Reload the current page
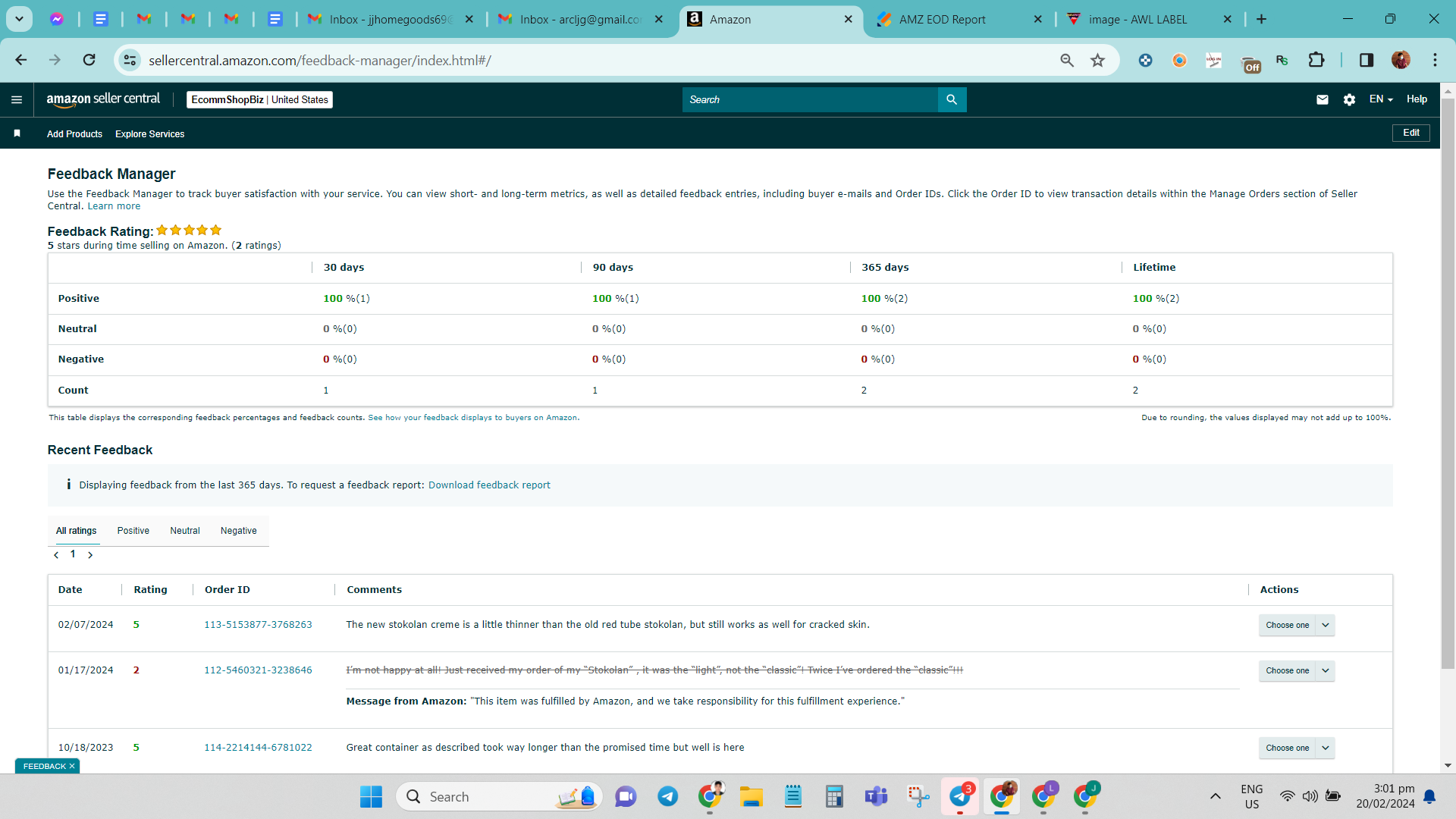The width and height of the screenshot is (1456, 819). [89, 60]
